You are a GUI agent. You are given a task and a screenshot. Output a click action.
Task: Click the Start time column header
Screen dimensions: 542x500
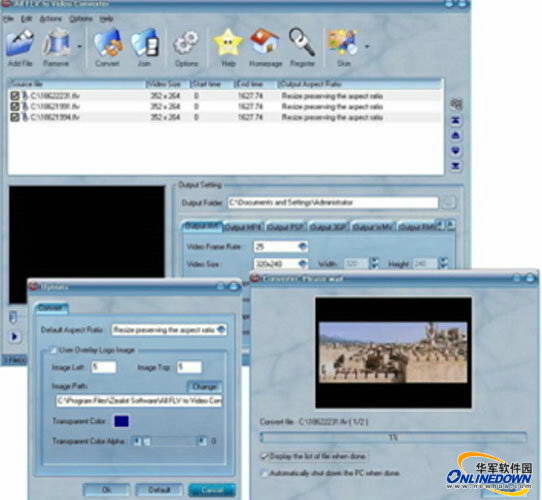(212, 84)
